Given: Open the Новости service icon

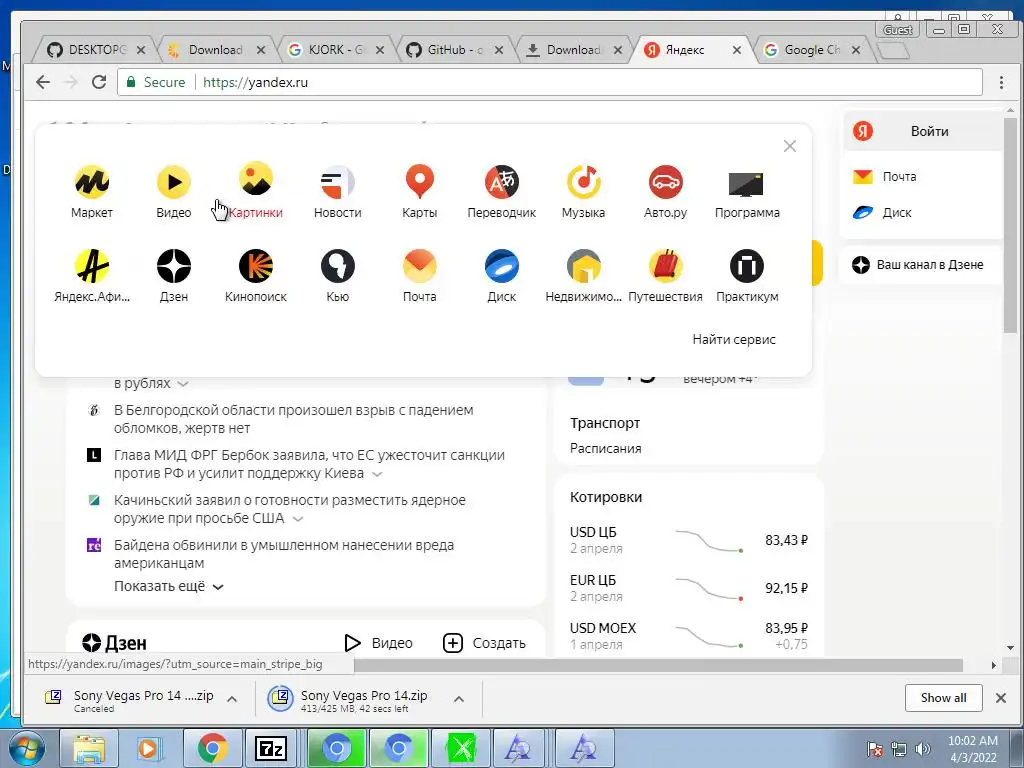Looking at the screenshot, I should coord(338,182).
